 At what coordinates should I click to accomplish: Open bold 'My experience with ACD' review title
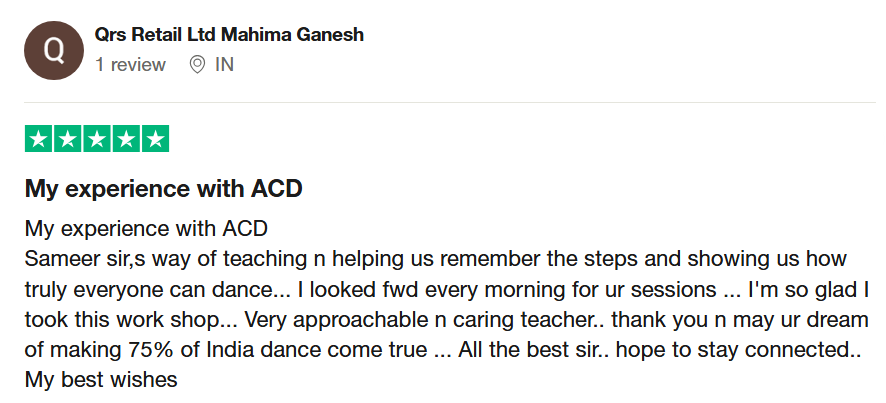[163, 188]
